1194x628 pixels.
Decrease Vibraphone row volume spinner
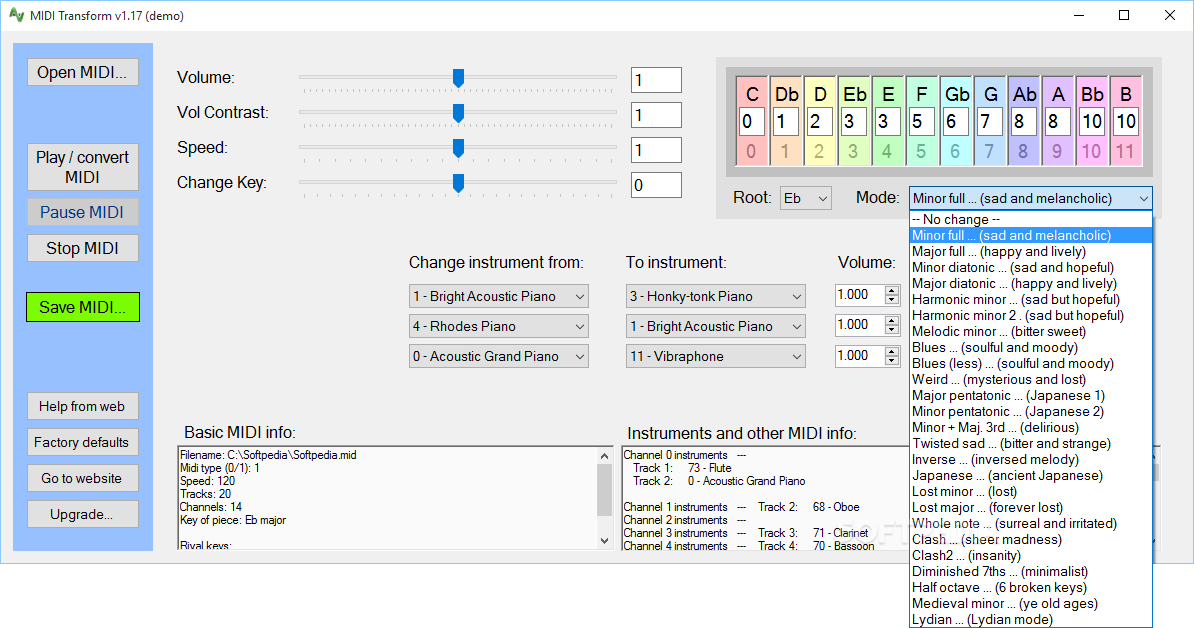coord(892,361)
